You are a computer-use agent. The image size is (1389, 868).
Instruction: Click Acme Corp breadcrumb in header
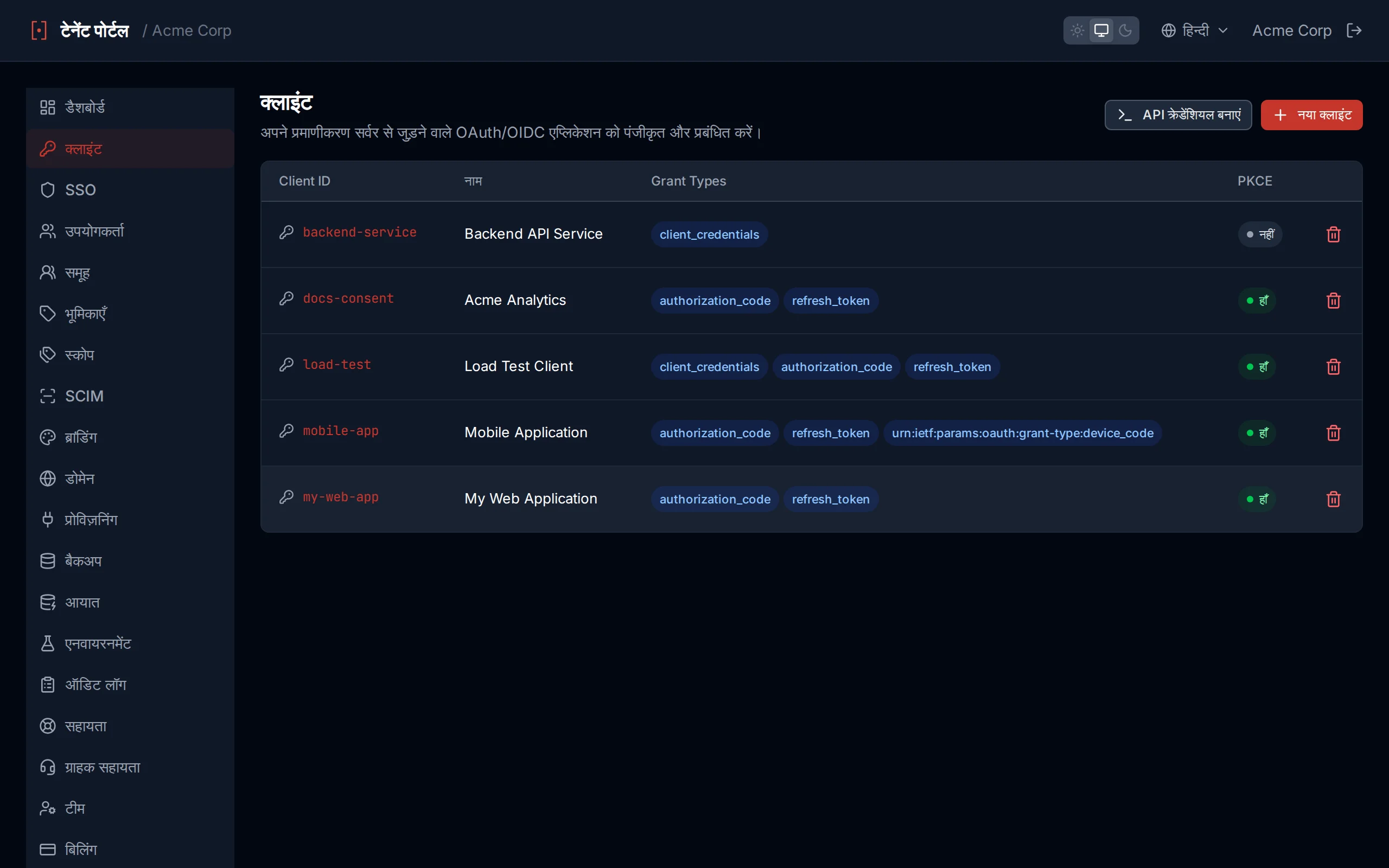192,30
